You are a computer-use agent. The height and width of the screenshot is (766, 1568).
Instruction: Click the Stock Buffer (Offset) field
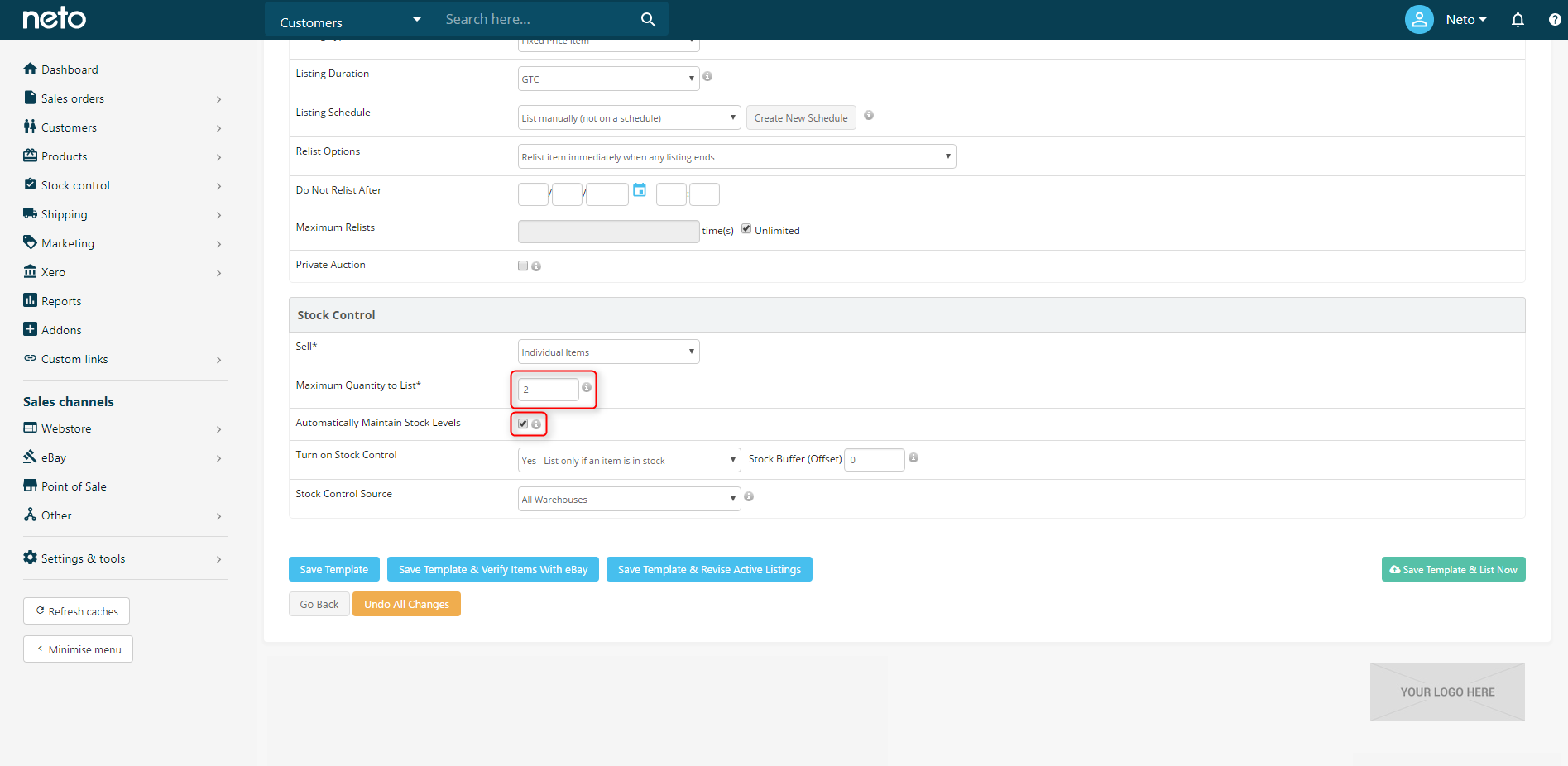click(875, 459)
